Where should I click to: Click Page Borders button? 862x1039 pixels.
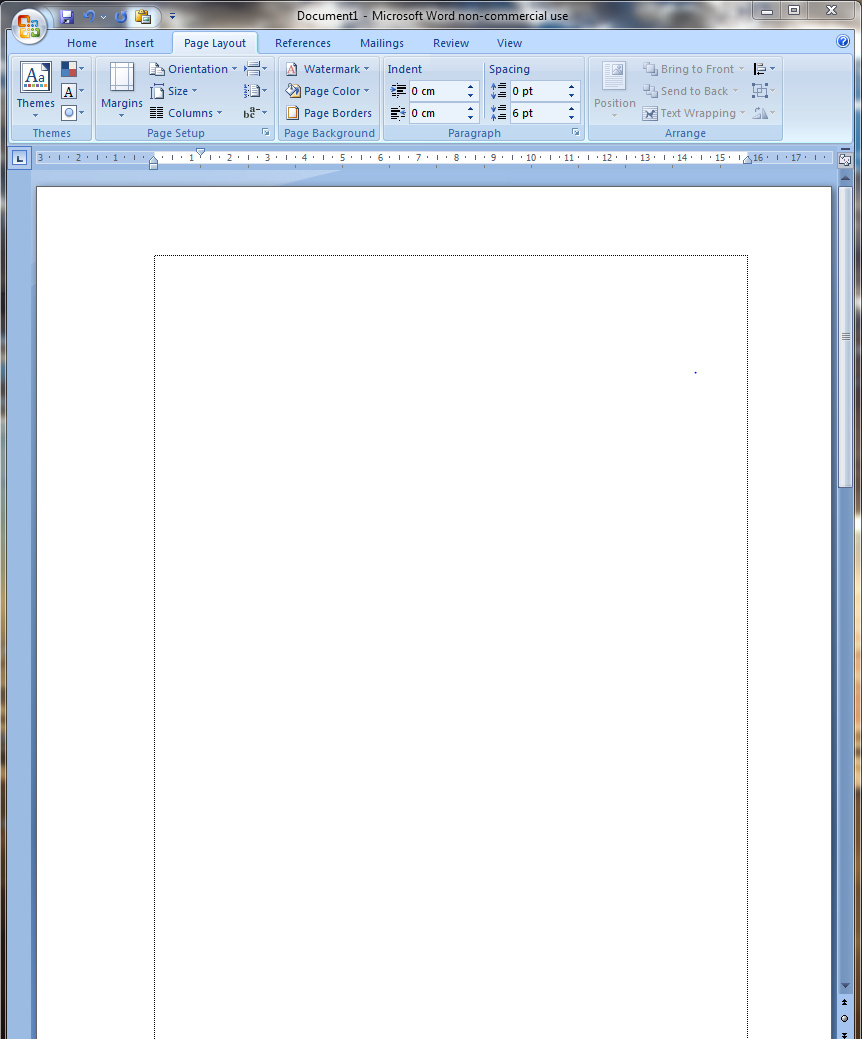[329, 113]
